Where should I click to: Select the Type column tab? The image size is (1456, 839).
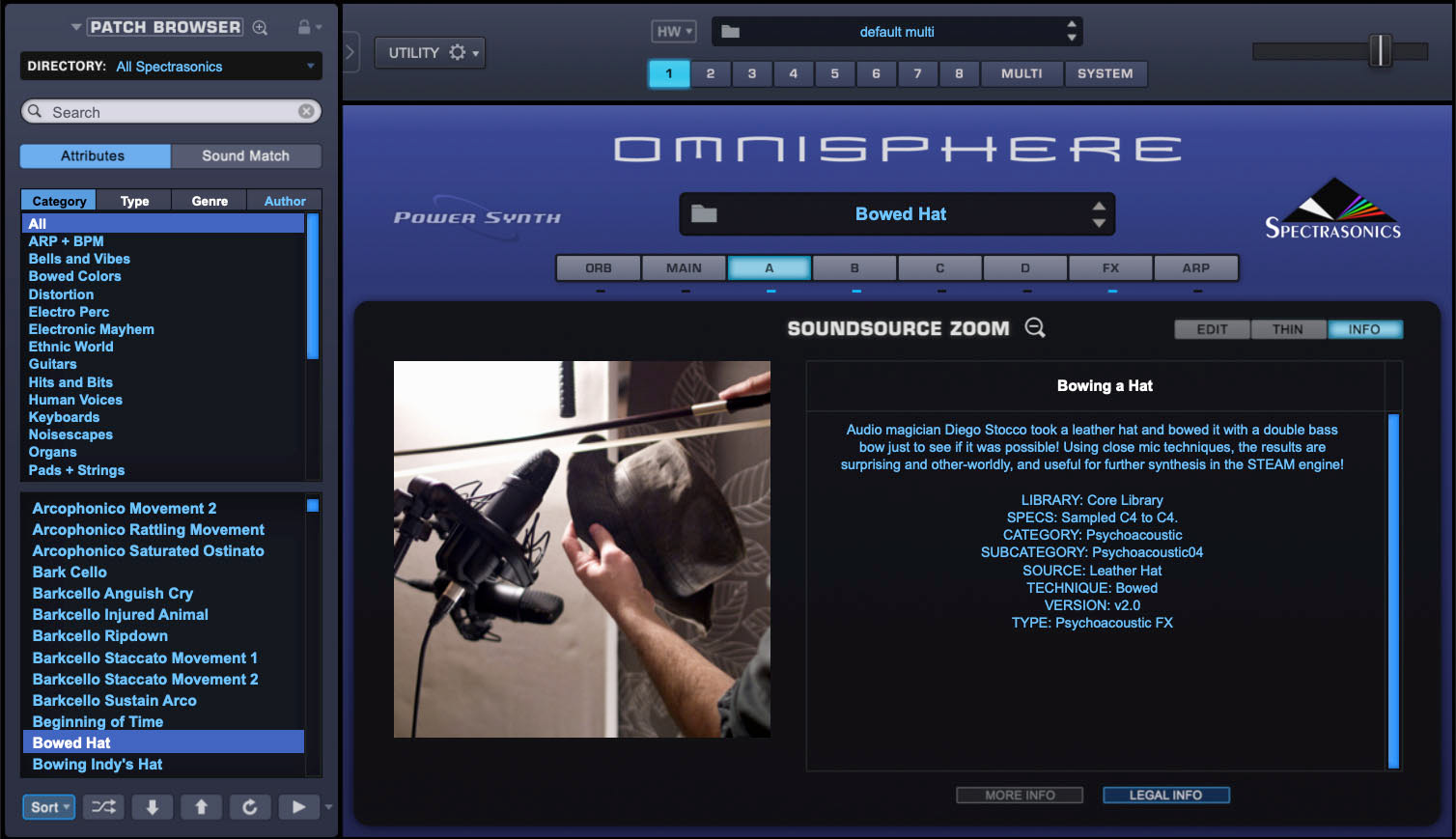[x=134, y=201]
